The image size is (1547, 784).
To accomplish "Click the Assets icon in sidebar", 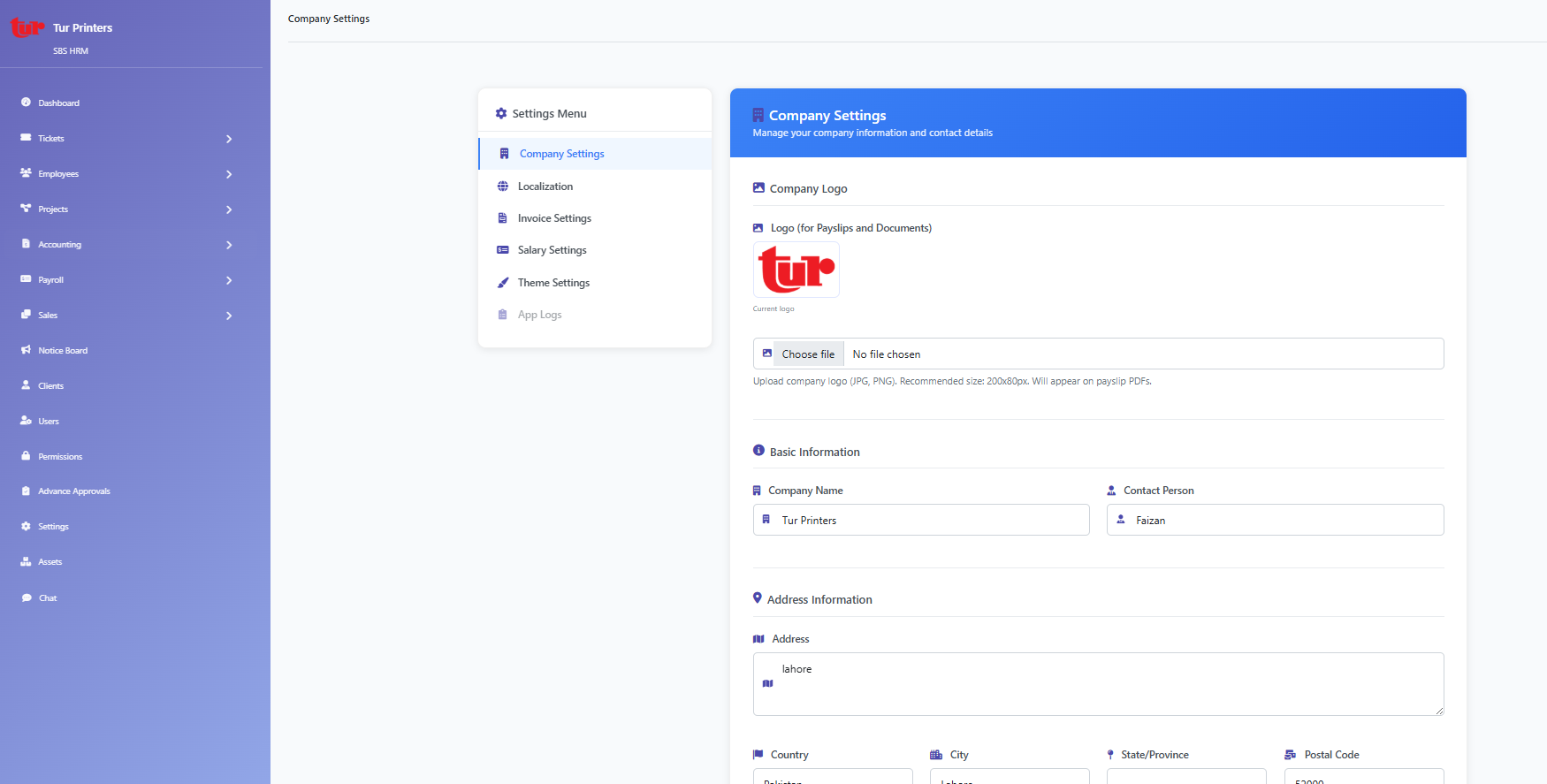I will pos(26,562).
